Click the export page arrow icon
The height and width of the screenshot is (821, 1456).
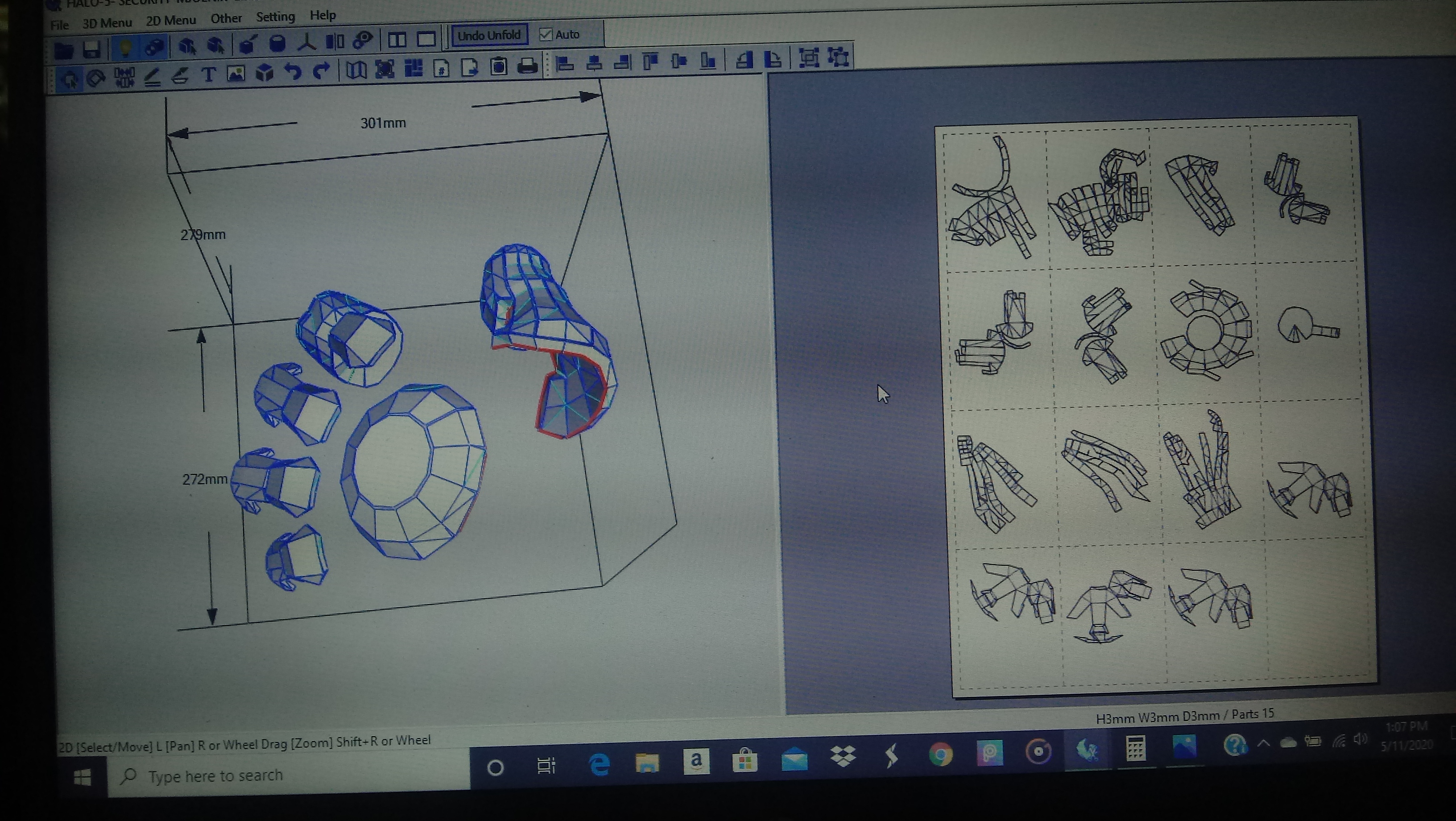470,67
